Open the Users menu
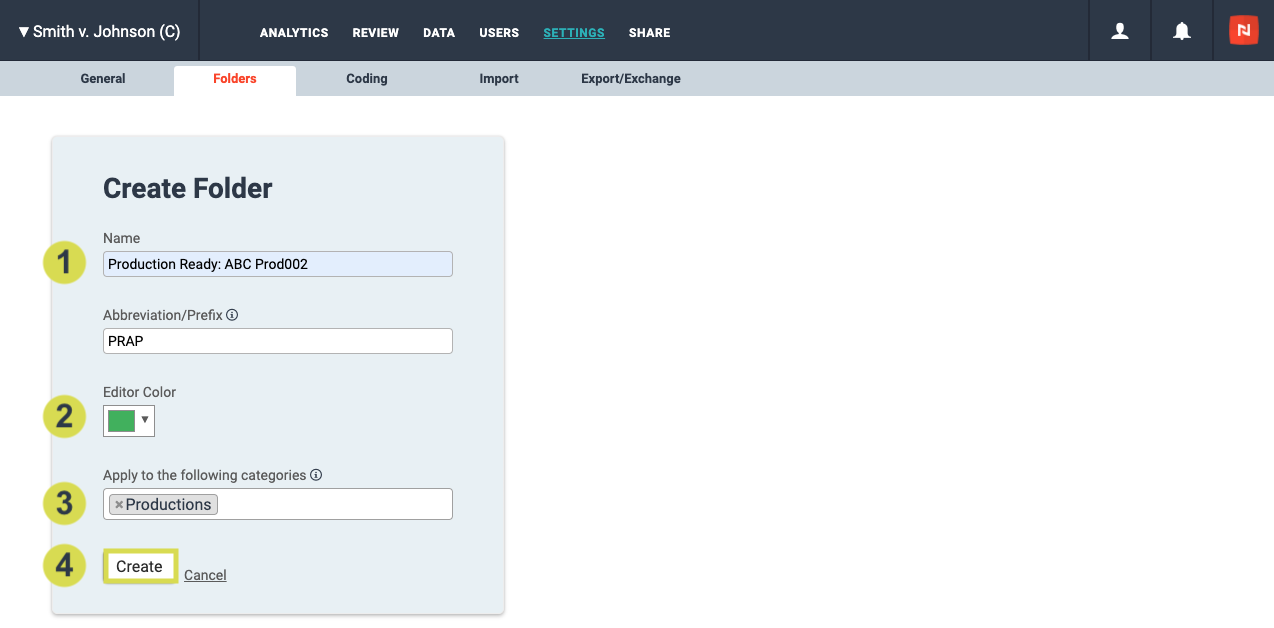This screenshot has width=1274, height=628. pyautogui.click(x=499, y=33)
